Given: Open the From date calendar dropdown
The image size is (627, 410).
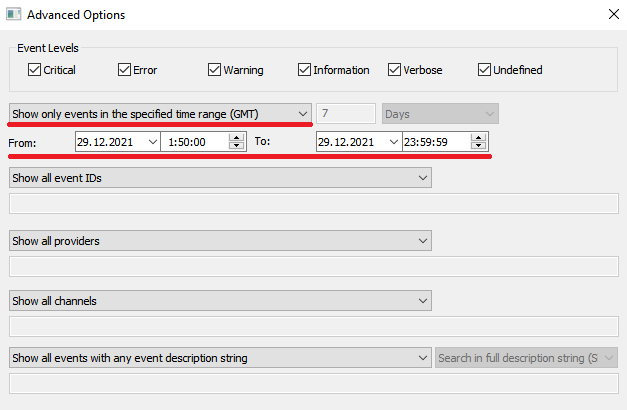Looking at the screenshot, I should (x=152, y=142).
